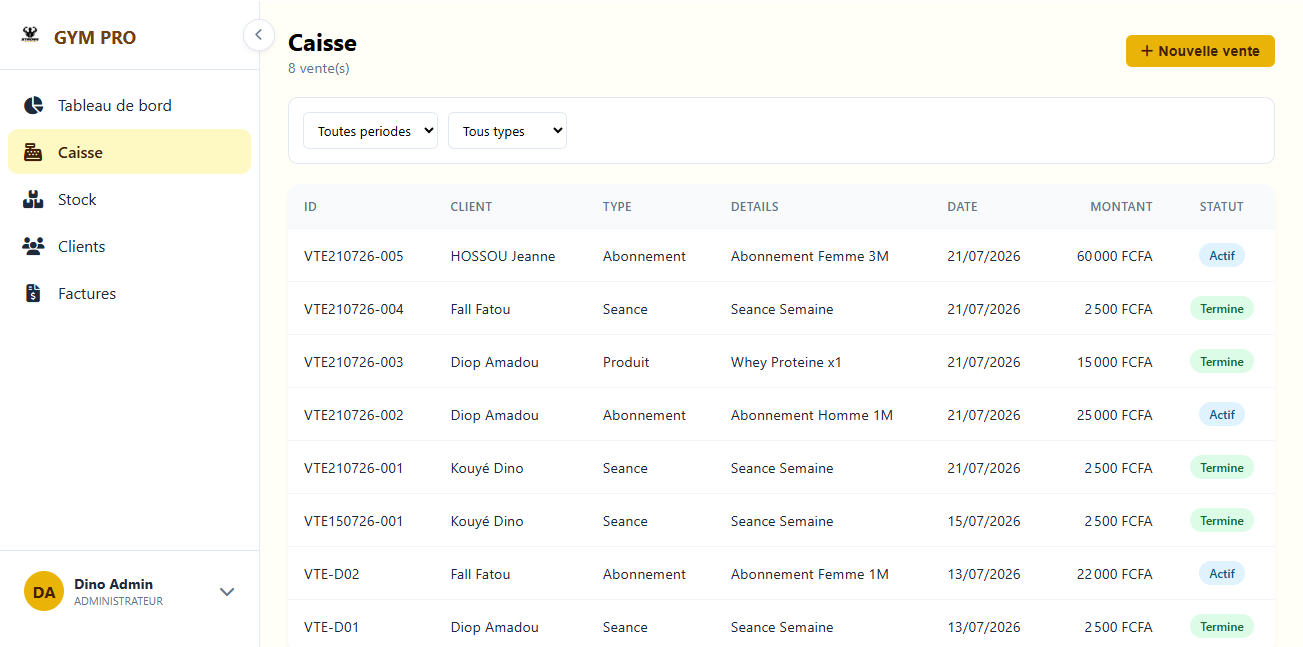Click Whey Proteine x1 details
Viewport: 1303px width, 647px height.
(786, 362)
